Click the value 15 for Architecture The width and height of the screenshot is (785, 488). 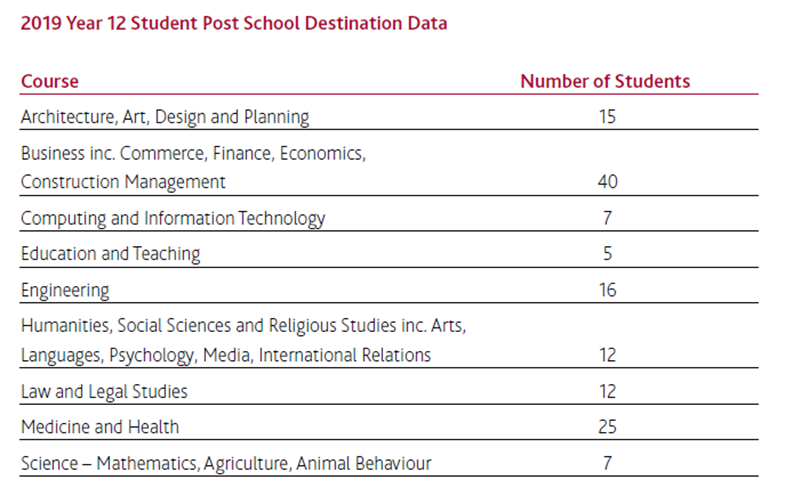pyautogui.click(x=607, y=117)
